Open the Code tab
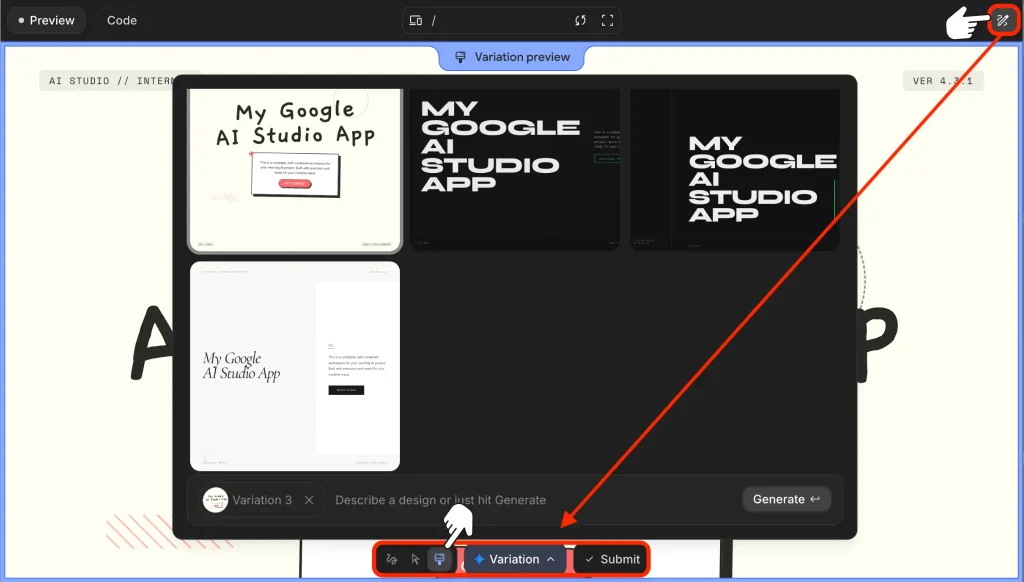Viewport: 1024px width, 582px height. [121, 20]
